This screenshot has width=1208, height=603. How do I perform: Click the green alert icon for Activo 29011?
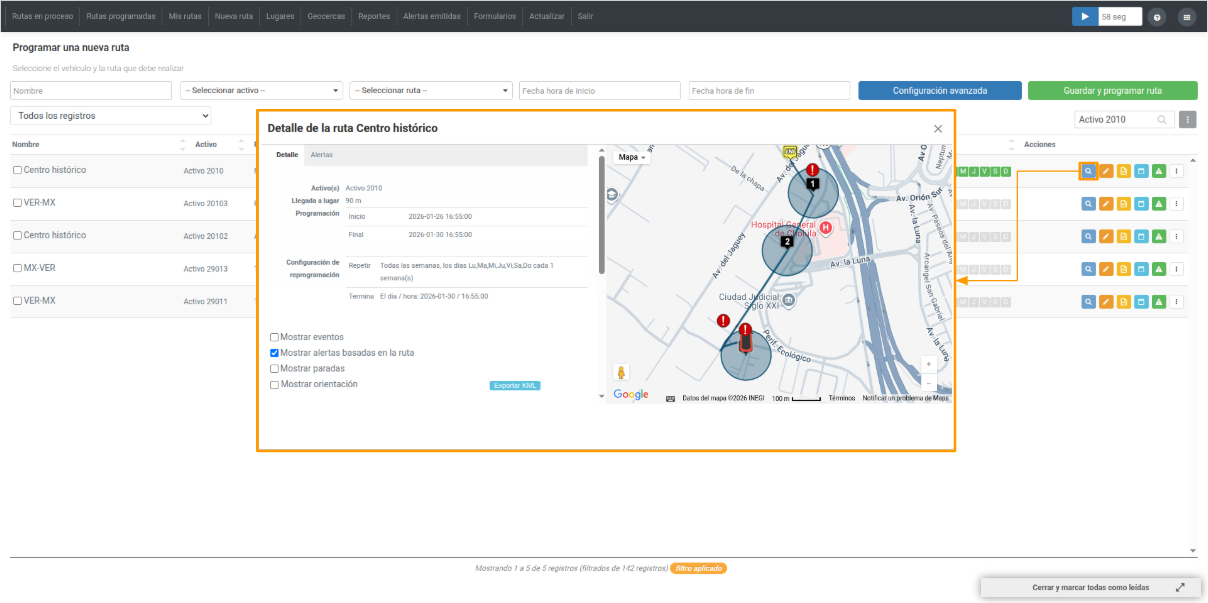(x=1158, y=301)
